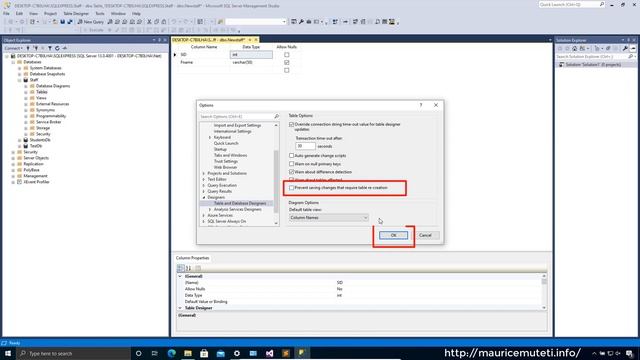Image resolution: width=640 pixels, height=360 pixels.
Task: Toggle Allow Nulls checkbox for Fname column
Action: (x=287, y=62)
